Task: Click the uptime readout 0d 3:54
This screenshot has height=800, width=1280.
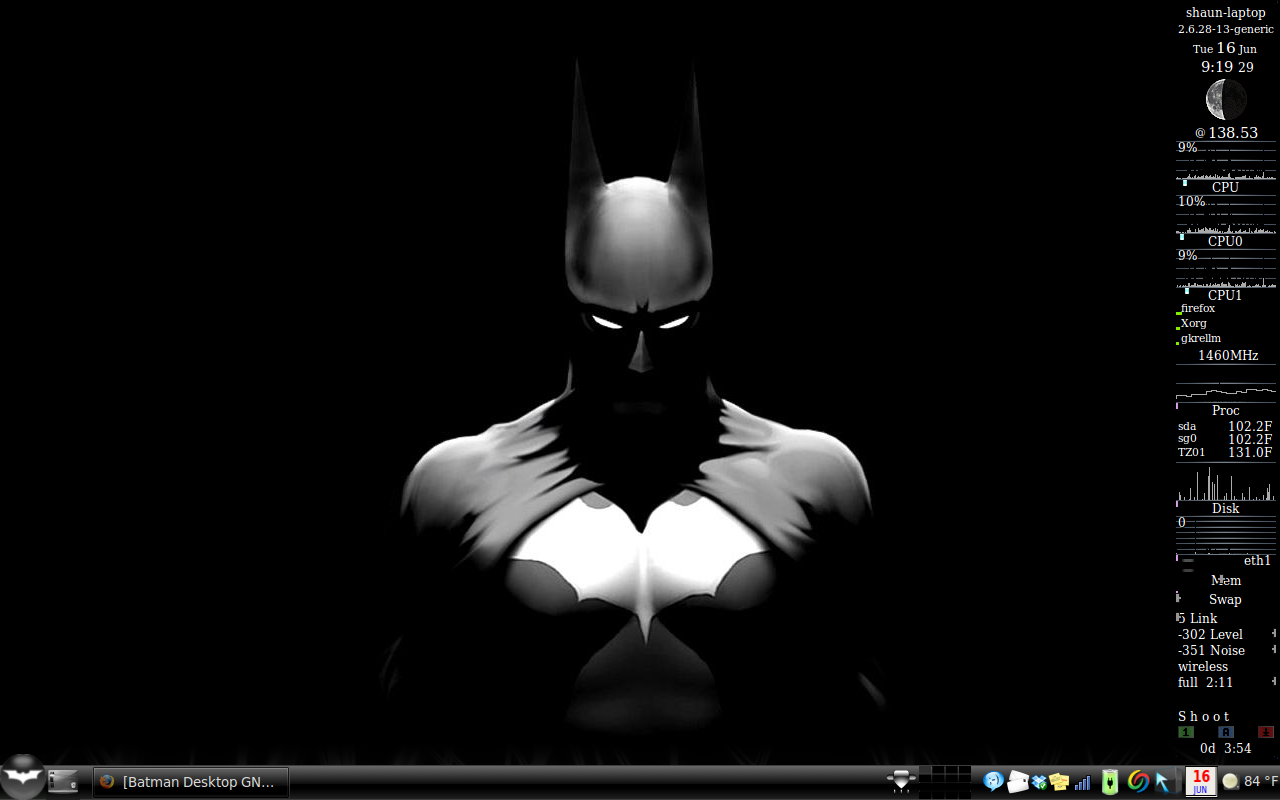Action: click(x=1226, y=748)
